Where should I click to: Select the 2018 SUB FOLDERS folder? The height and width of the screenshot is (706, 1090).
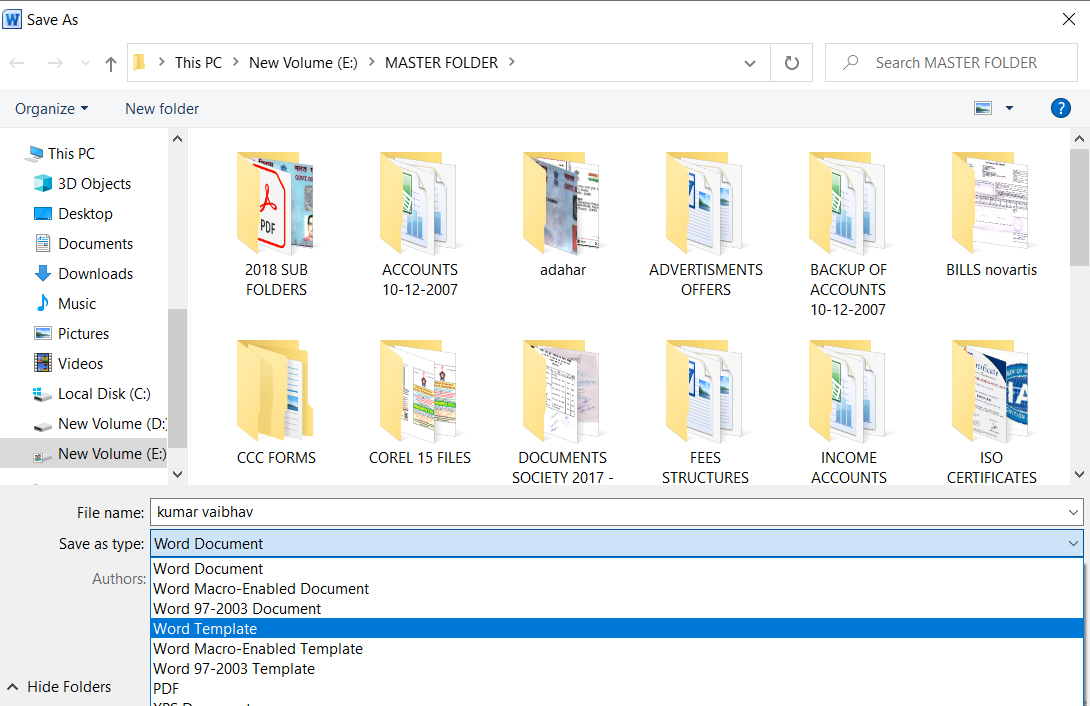pos(276,224)
